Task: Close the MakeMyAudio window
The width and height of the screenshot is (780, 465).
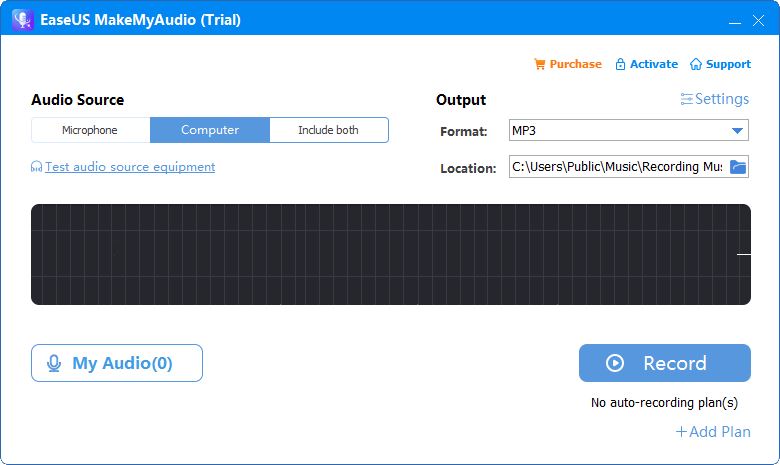Action: click(759, 20)
